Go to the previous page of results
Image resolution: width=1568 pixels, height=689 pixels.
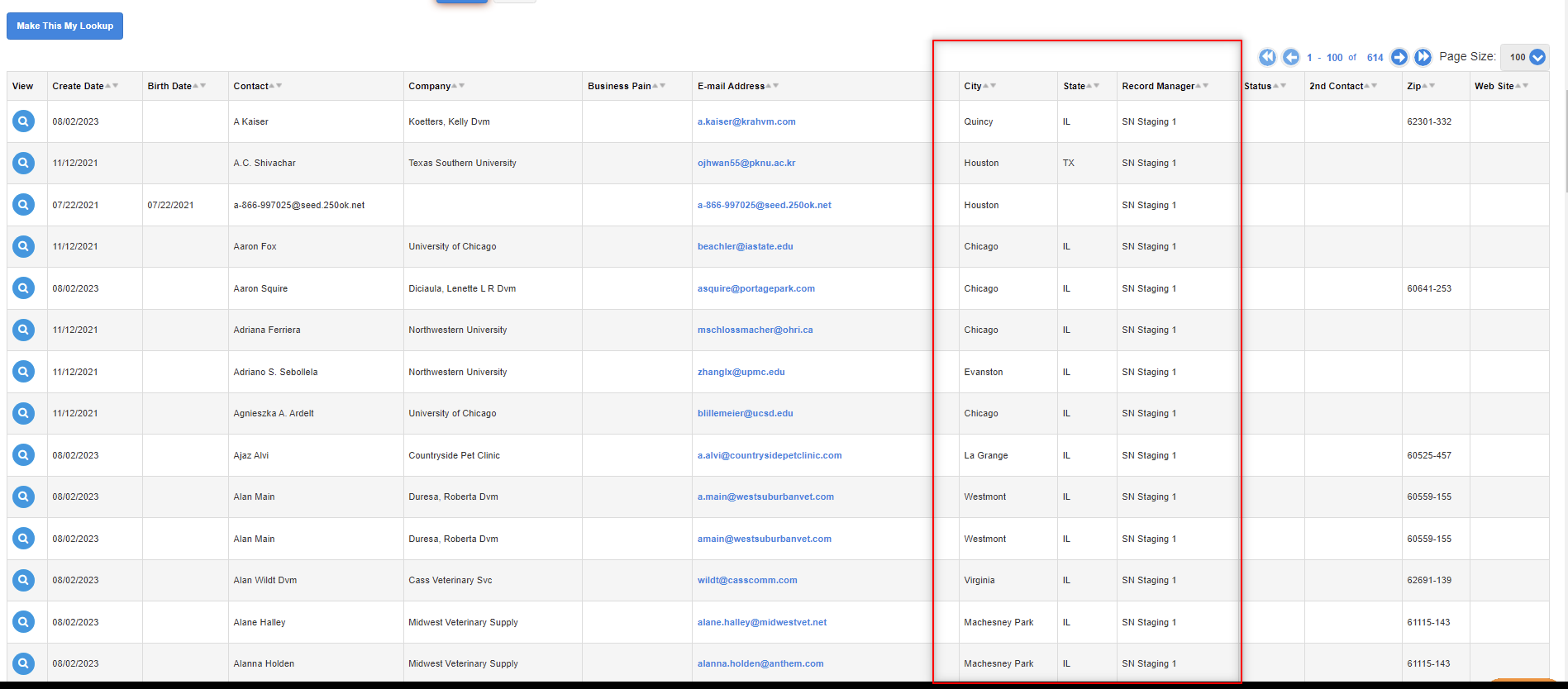(1290, 57)
